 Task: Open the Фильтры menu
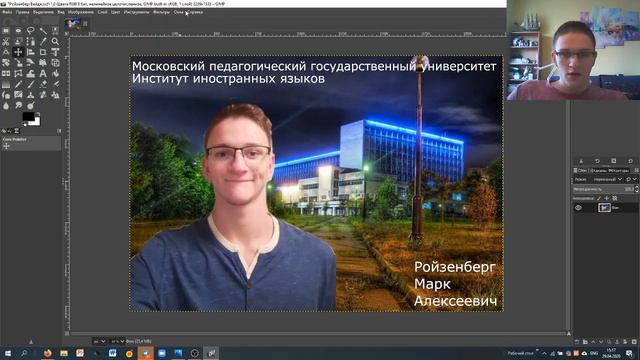pos(161,12)
